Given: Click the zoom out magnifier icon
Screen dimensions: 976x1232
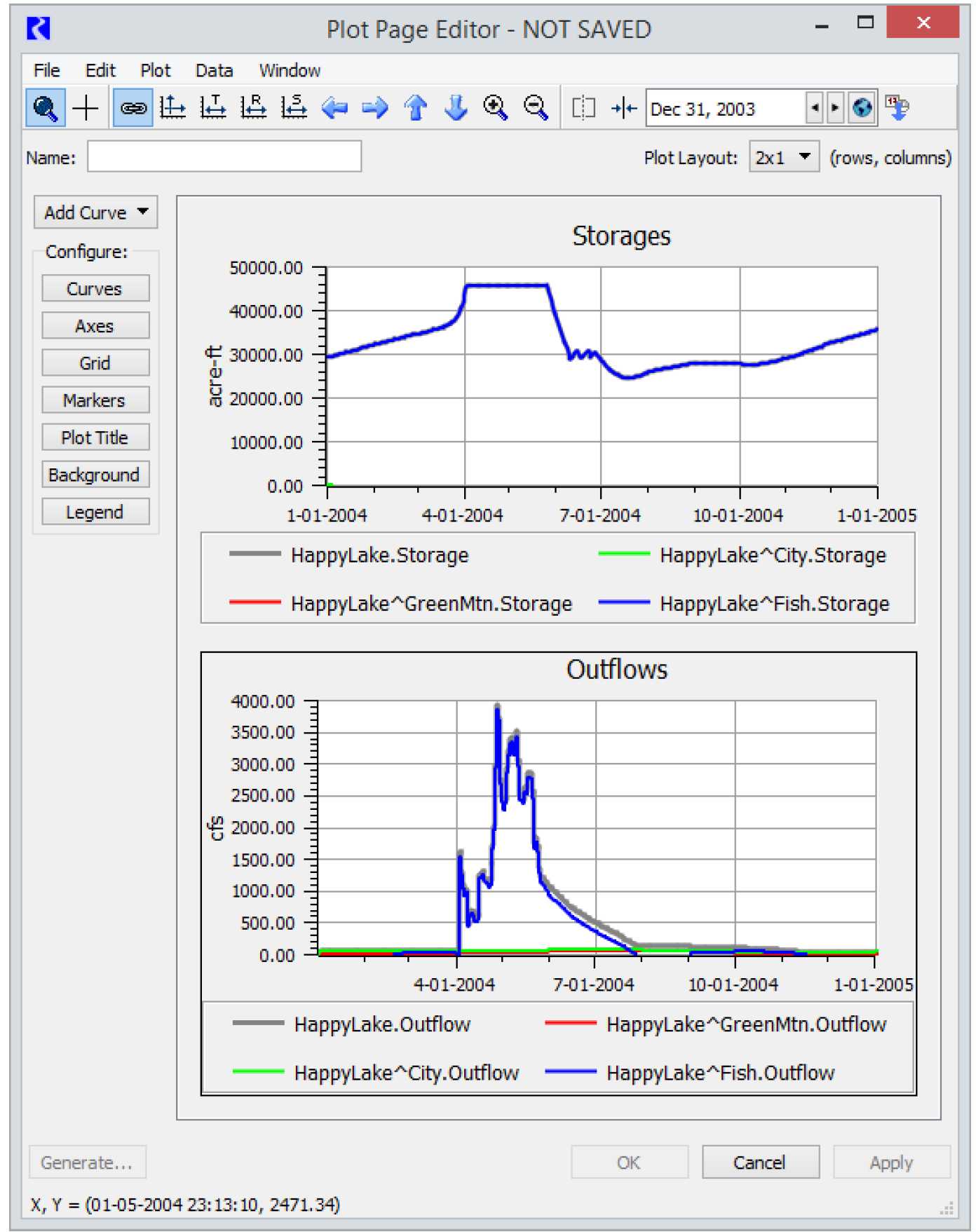Looking at the screenshot, I should [x=536, y=109].
